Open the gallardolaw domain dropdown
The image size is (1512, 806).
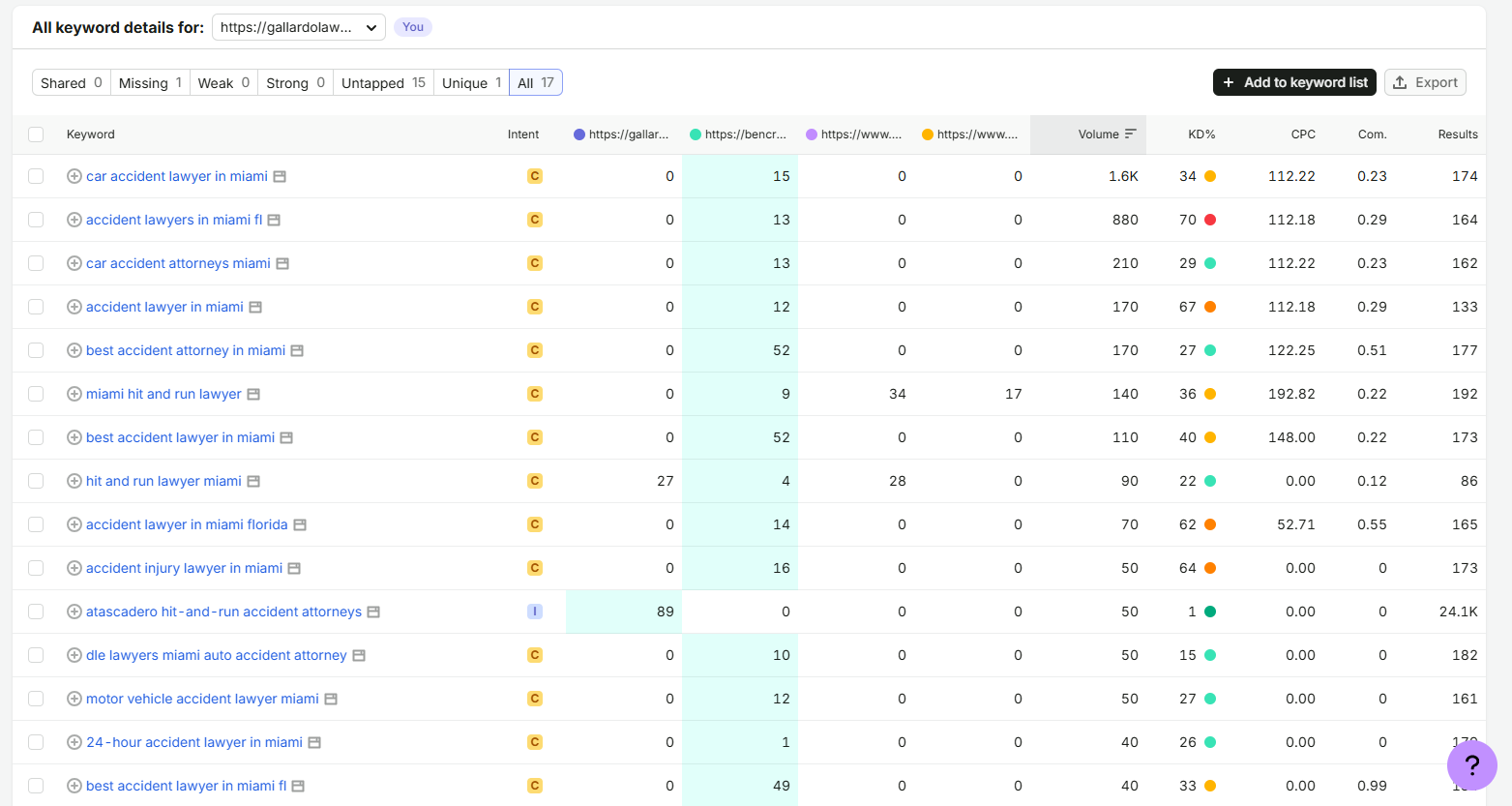(x=298, y=27)
